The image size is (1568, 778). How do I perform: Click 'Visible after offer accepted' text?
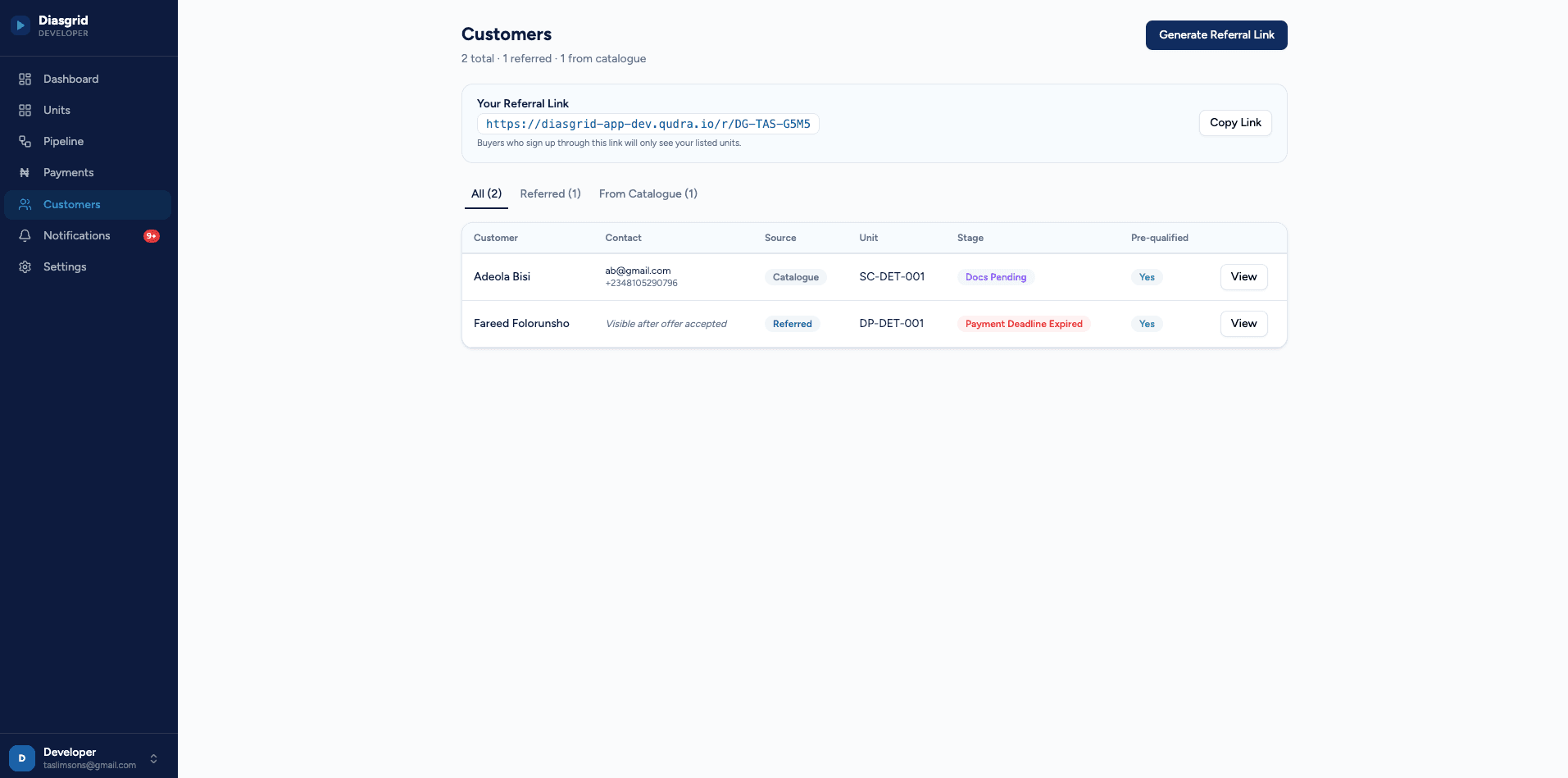coord(666,324)
